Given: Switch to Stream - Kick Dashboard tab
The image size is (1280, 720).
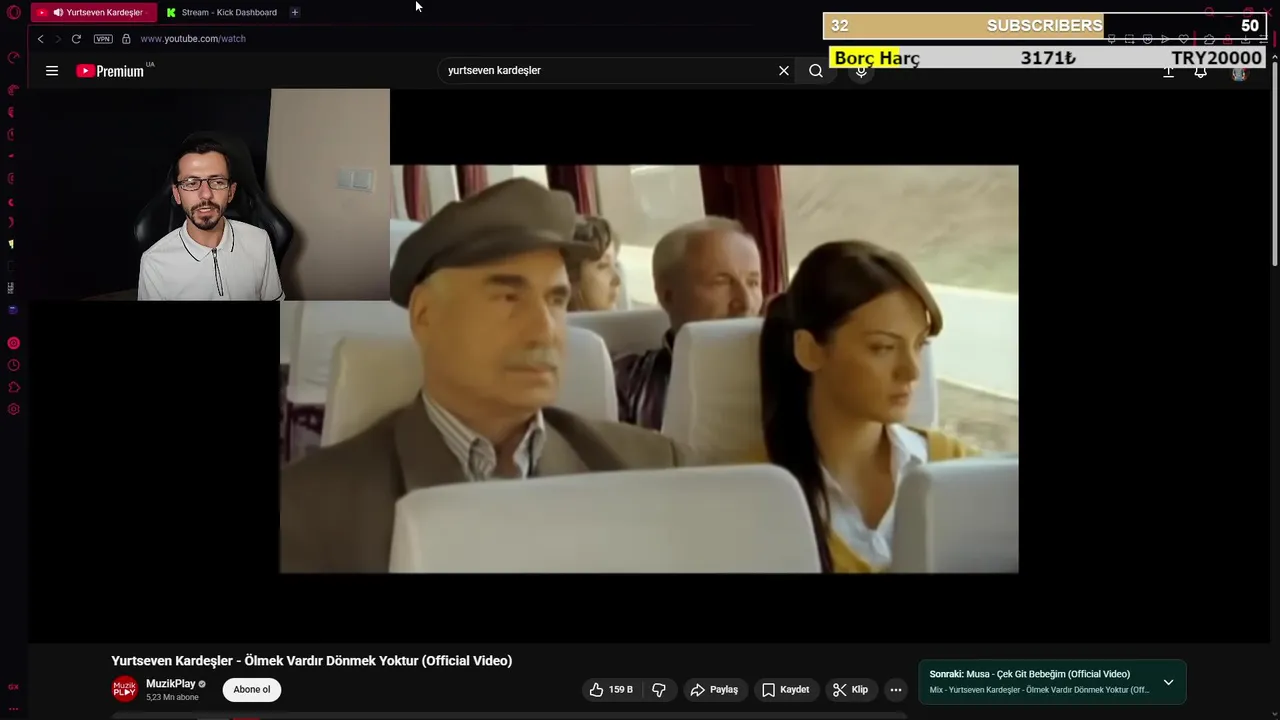Looking at the screenshot, I should [x=222, y=12].
